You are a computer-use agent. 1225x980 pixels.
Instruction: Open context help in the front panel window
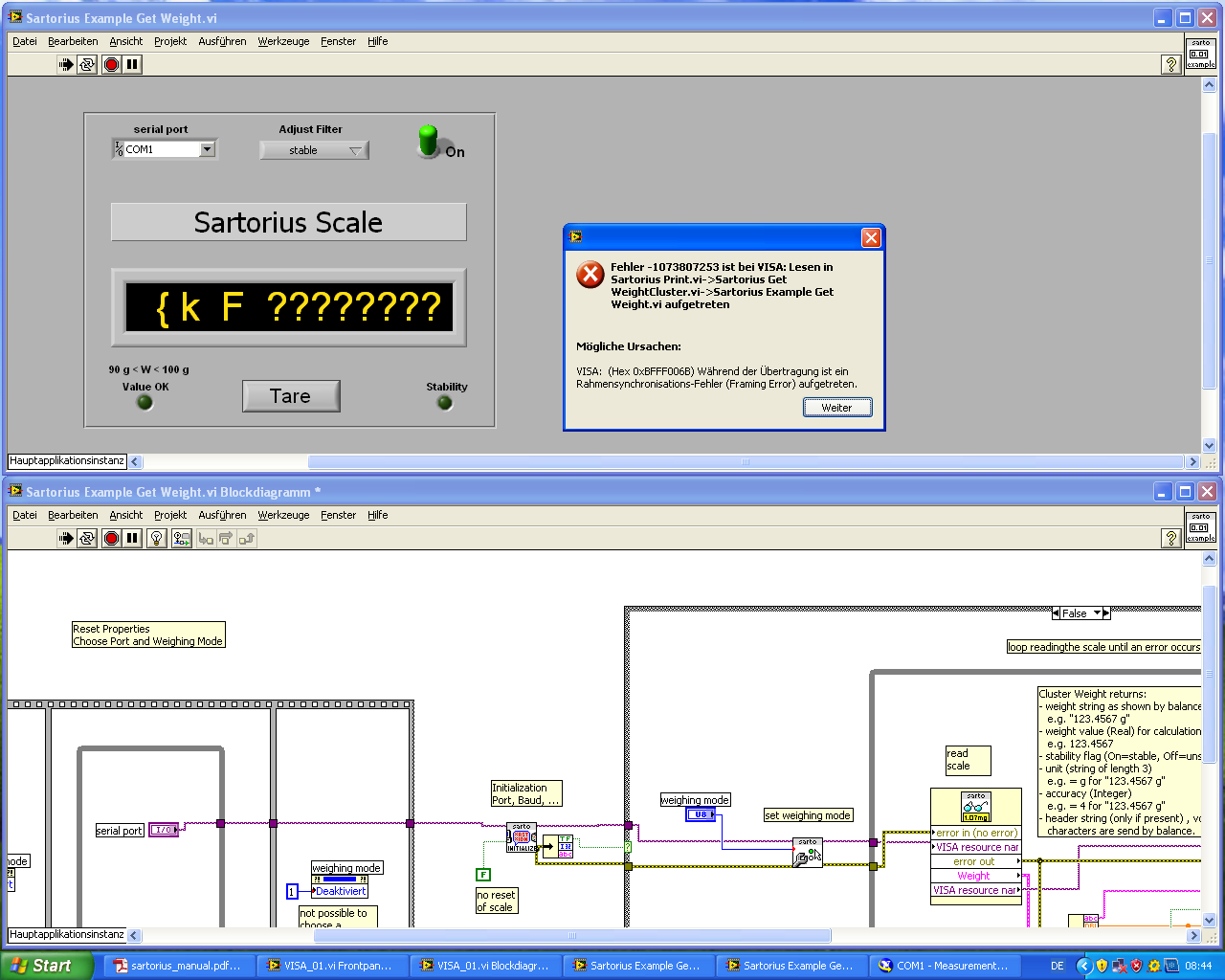pyautogui.click(x=1170, y=64)
